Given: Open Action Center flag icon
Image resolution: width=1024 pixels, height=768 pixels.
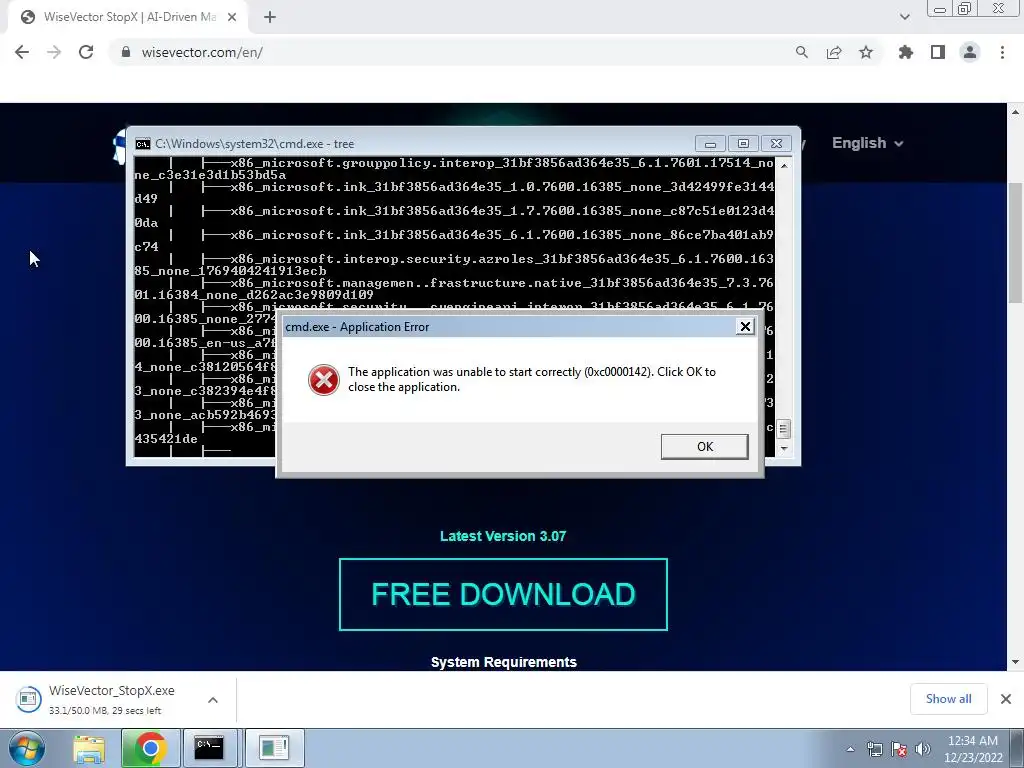Looking at the screenshot, I should point(899,749).
